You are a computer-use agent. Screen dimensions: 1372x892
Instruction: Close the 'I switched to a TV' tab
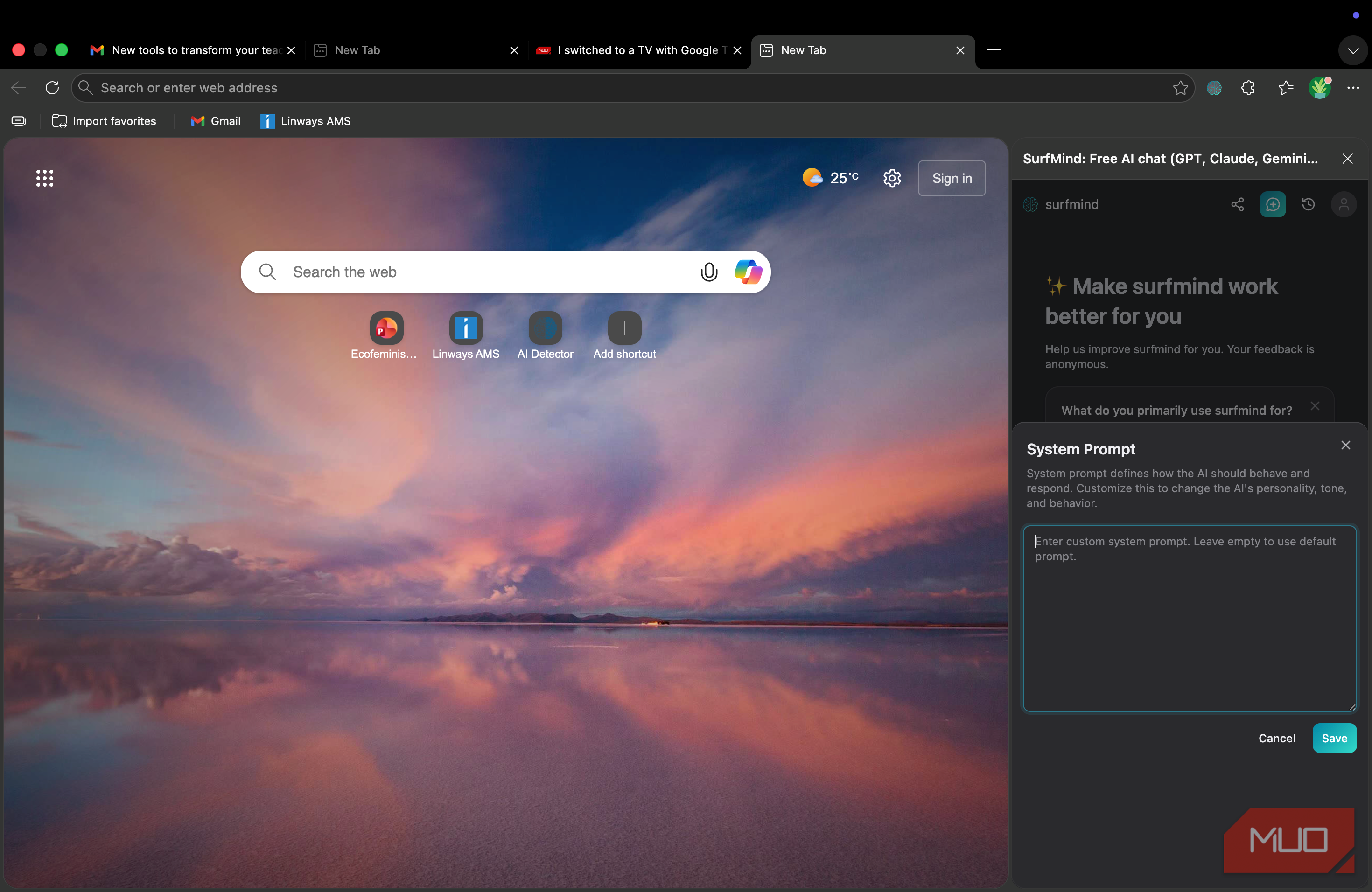tap(737, 50)
